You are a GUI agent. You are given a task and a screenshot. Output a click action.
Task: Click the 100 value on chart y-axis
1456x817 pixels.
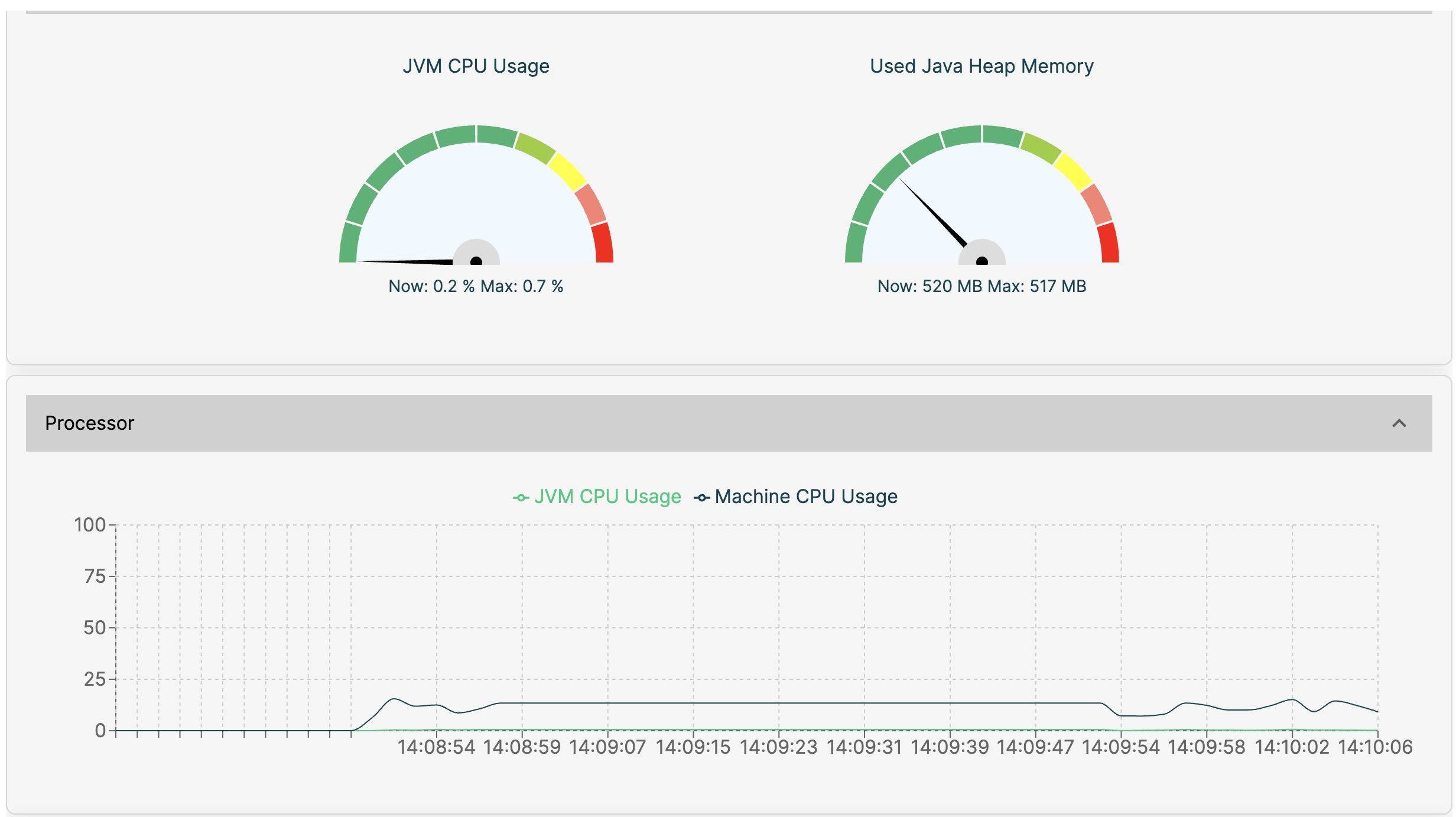[90, 525]
